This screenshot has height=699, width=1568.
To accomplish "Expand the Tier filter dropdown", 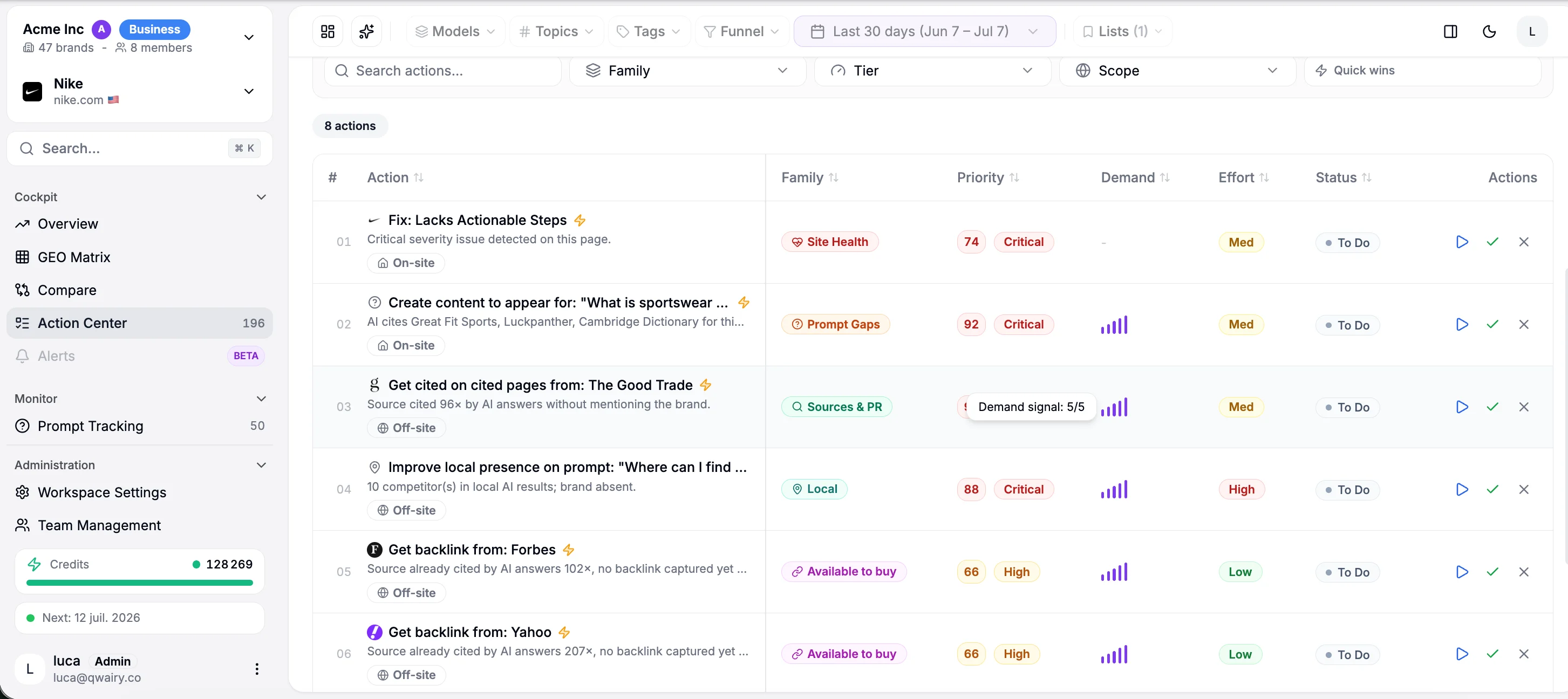I will click(x=932, y=71).
